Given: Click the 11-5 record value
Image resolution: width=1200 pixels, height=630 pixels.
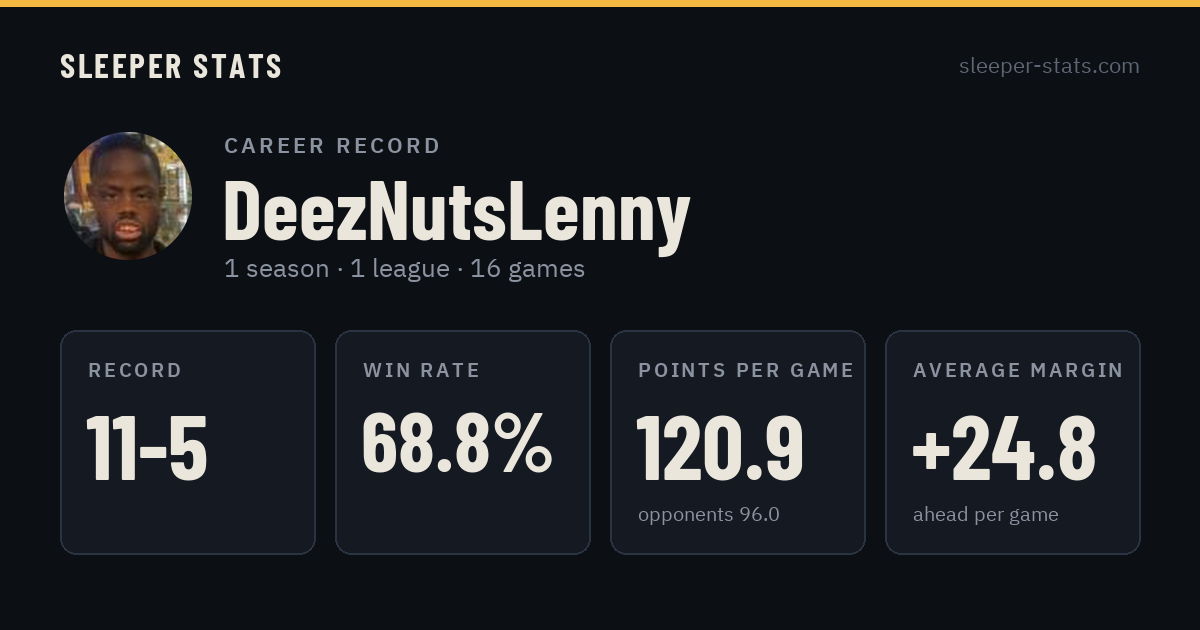Looking at the screenshot, I should click(x=147, y=448).
